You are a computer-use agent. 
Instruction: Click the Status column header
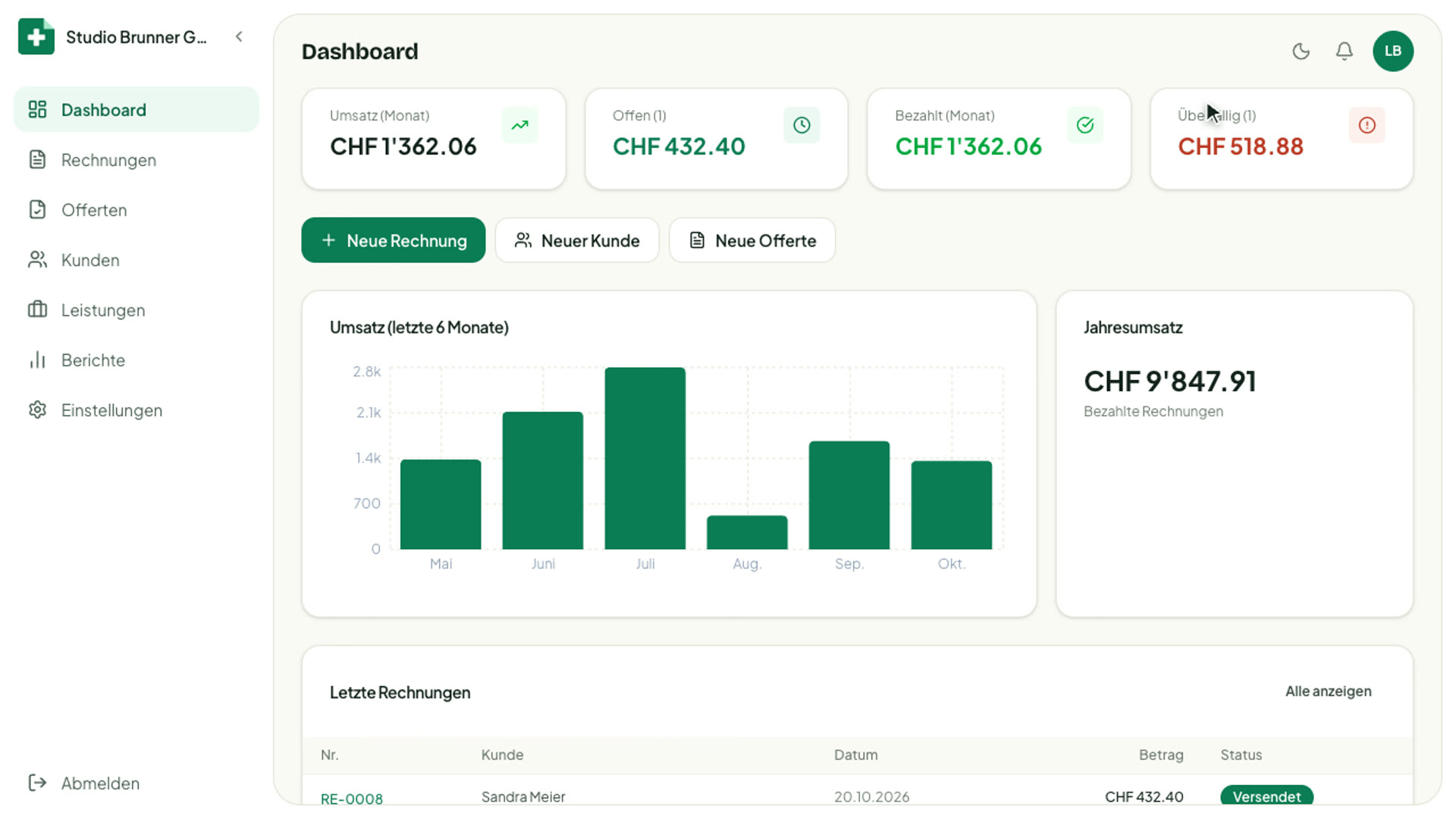coord(1241,755)
